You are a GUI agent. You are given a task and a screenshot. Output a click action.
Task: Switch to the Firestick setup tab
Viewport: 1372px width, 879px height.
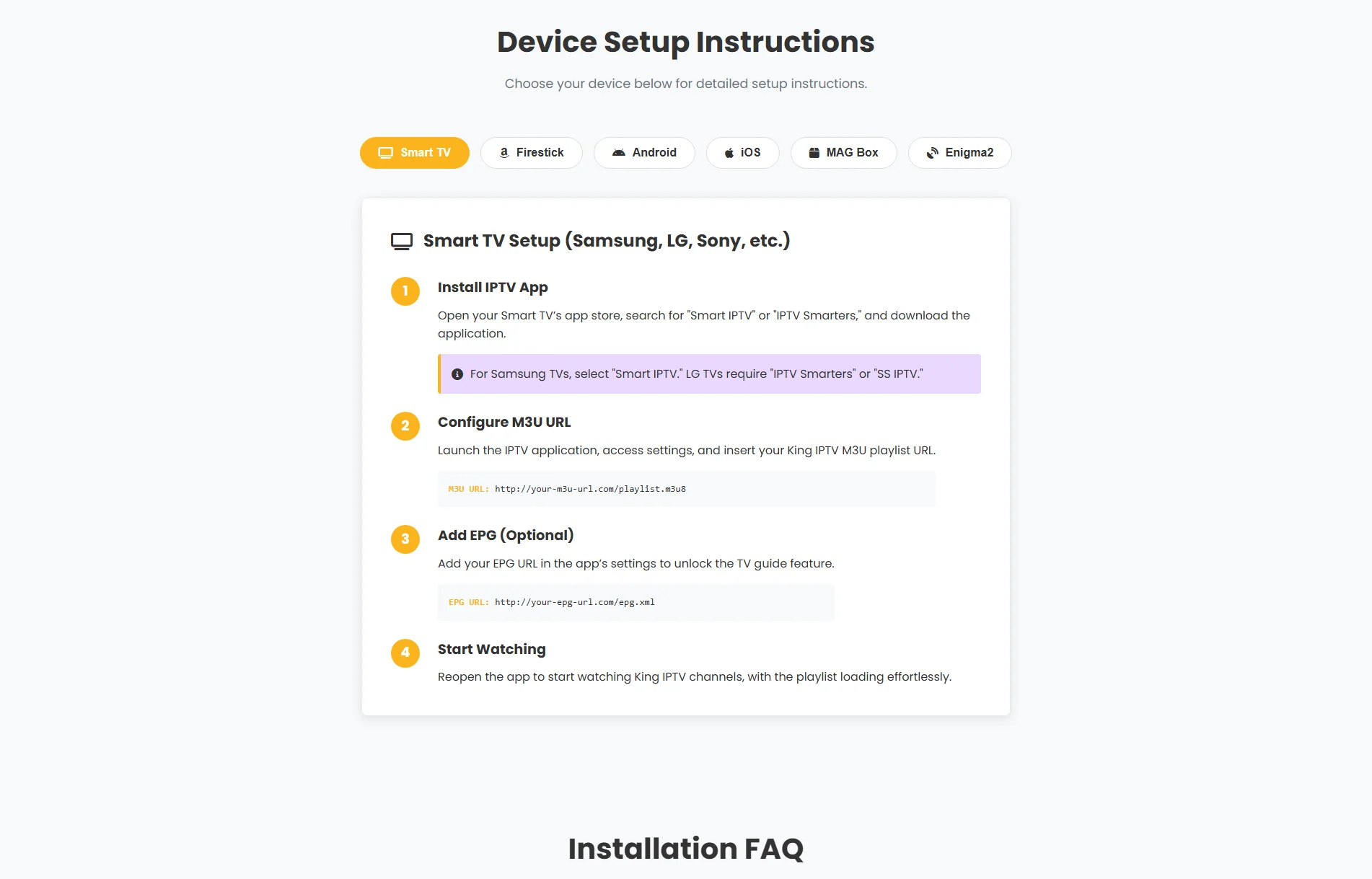coord(532,152)
